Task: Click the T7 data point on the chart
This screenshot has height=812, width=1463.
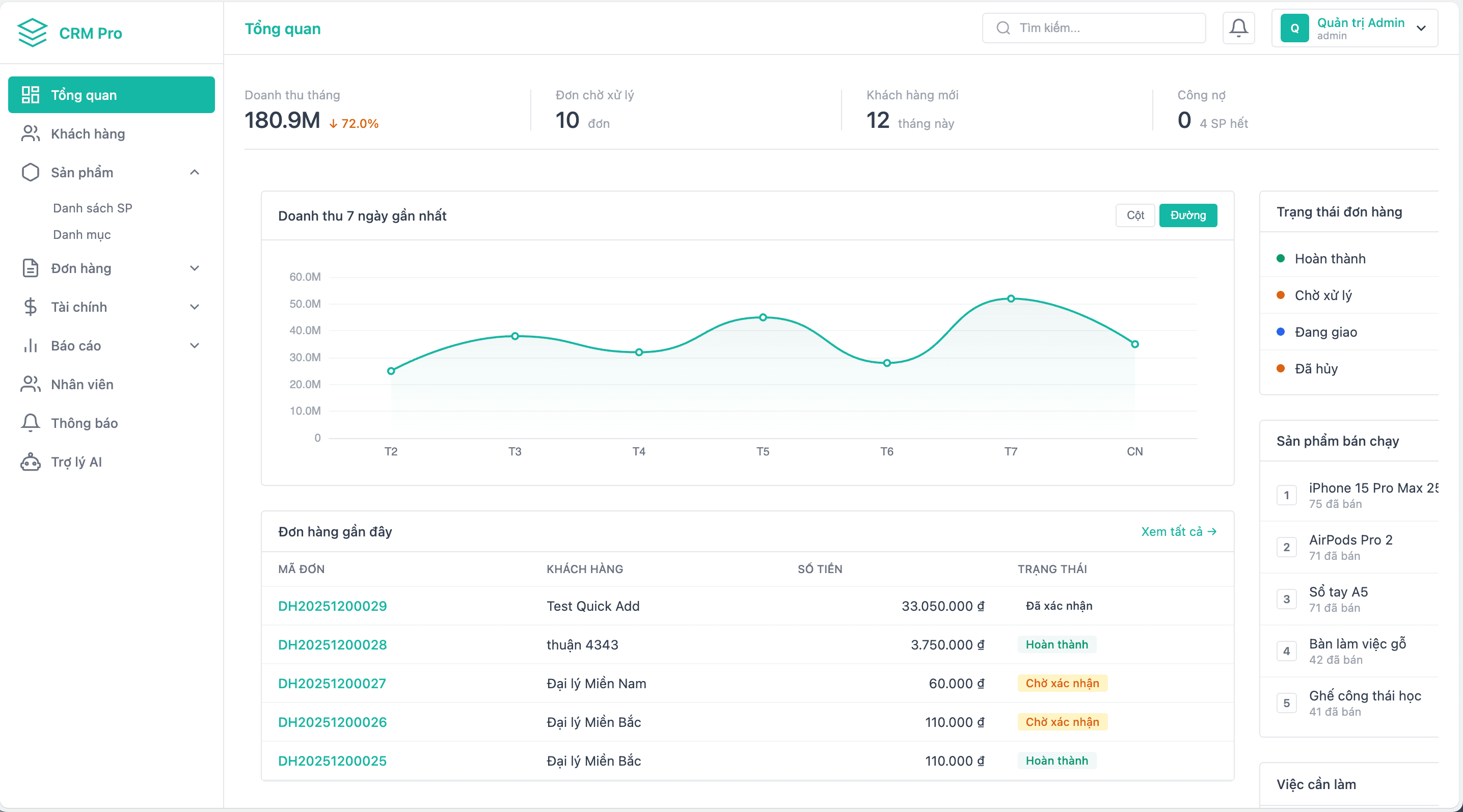Action: pyautogui.click(x=1011, y=299)
